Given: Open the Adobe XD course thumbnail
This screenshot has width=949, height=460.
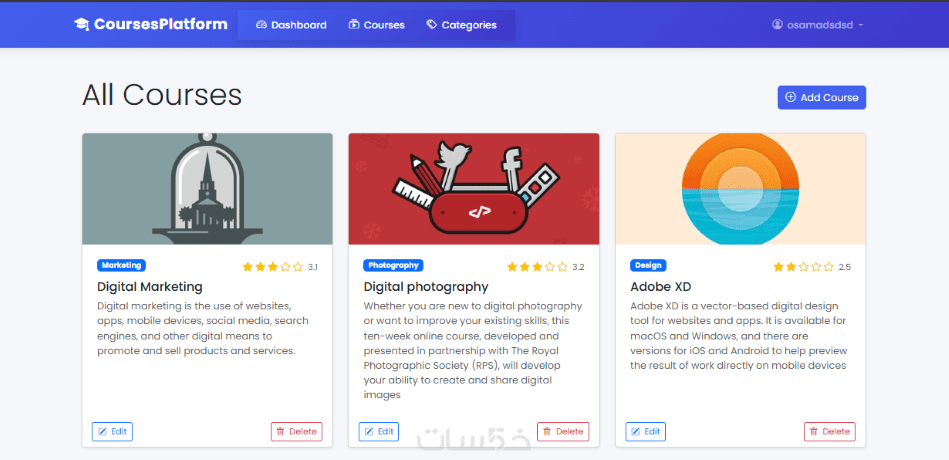Looking at the screenshot, I should point(740,189).
